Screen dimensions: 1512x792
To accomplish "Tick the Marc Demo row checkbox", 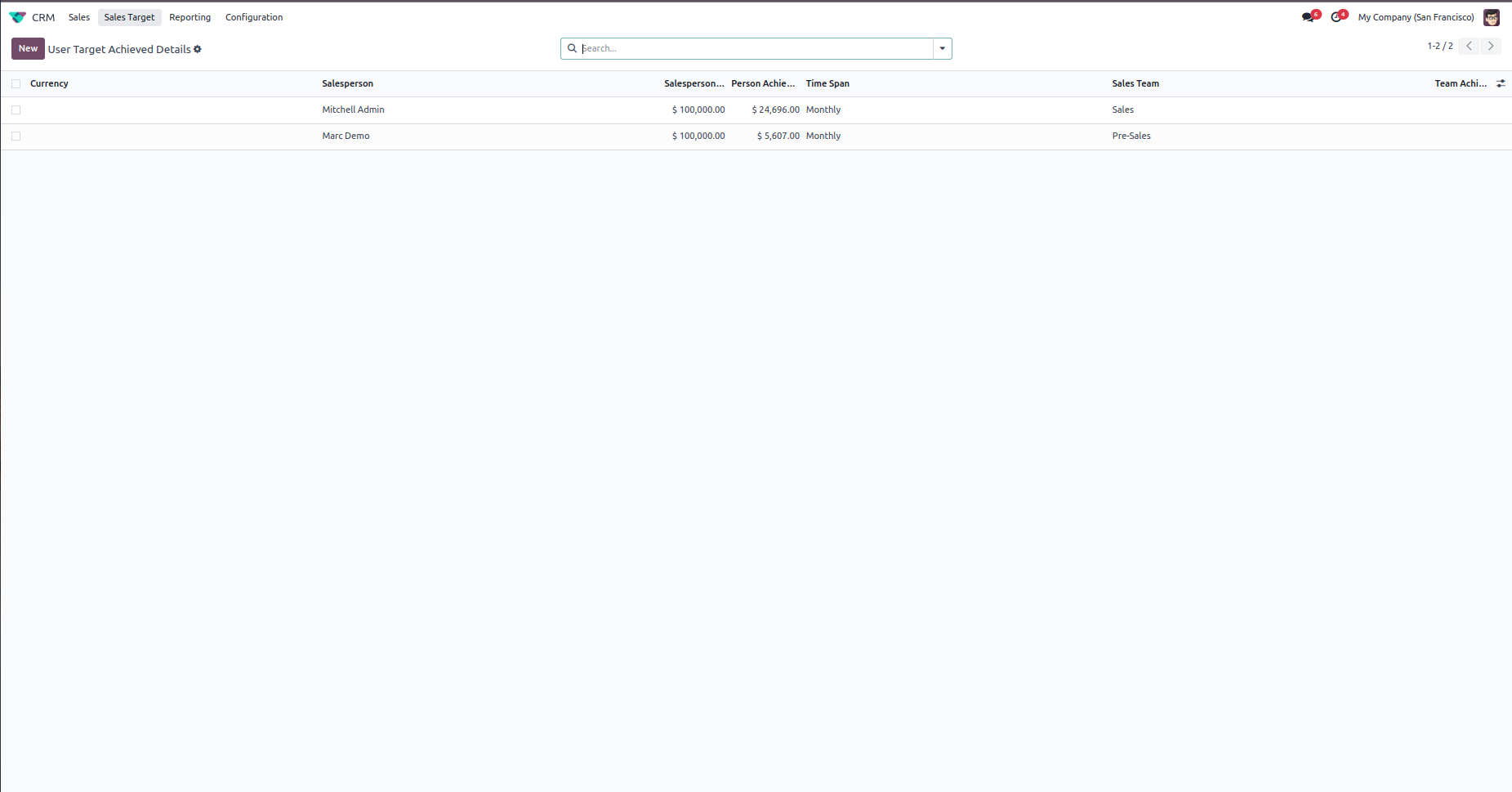I will pyautogui.click(x=16, y=136).
